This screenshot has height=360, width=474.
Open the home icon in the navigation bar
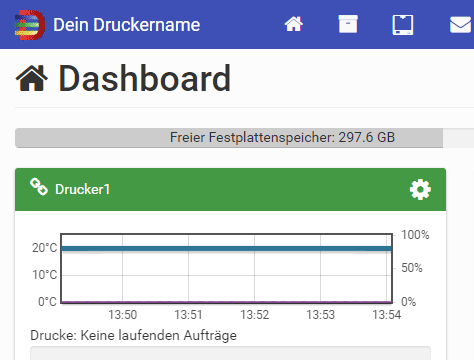tap(294, 24)
